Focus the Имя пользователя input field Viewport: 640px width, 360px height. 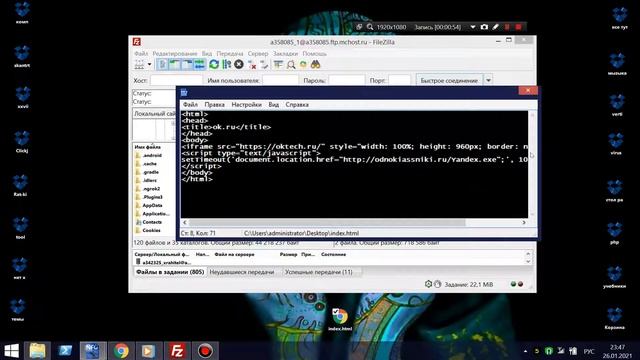tap(280, 80)
